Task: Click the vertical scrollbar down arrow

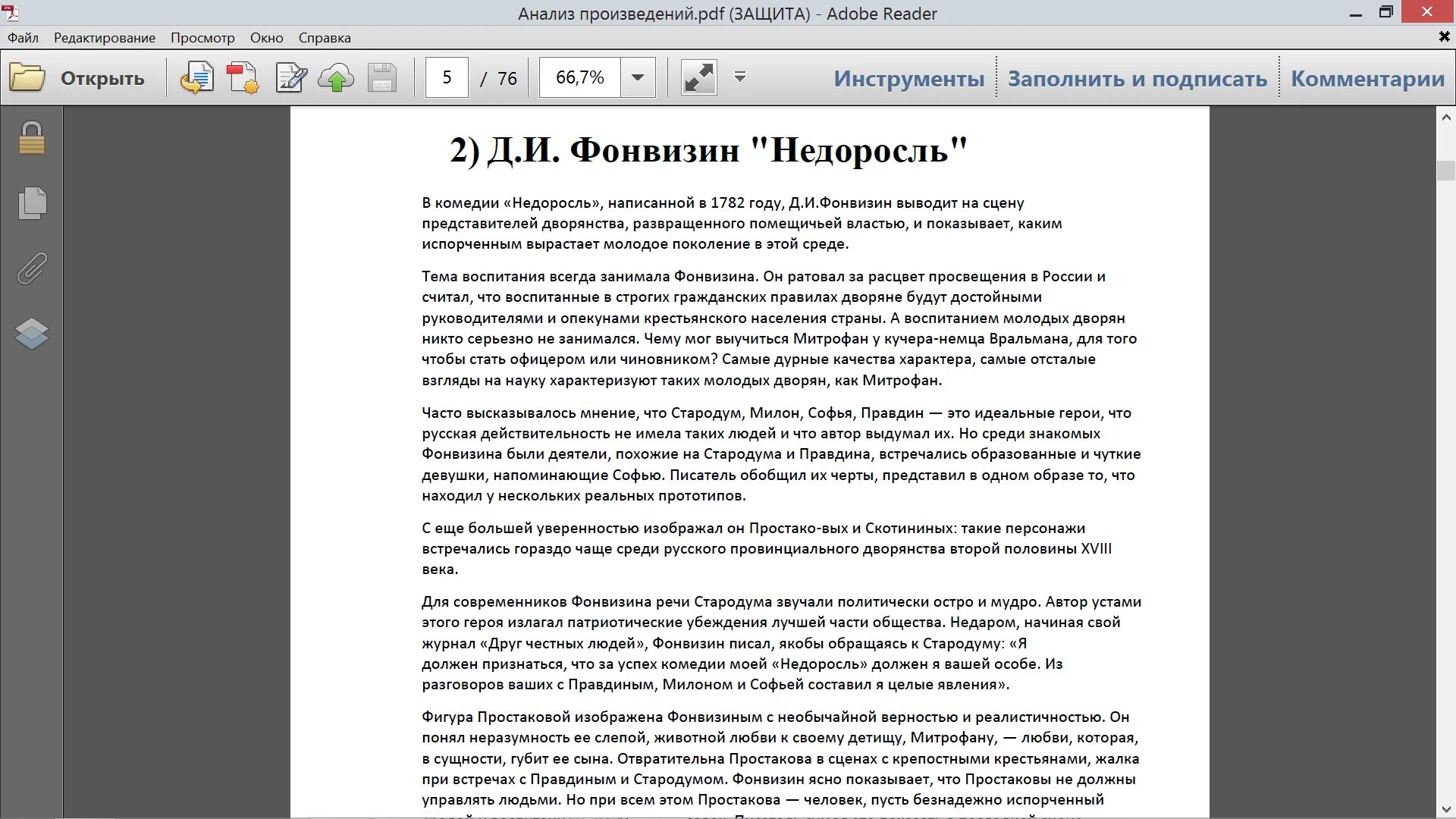Action: pyautogui.click(x=1445, y=810)
